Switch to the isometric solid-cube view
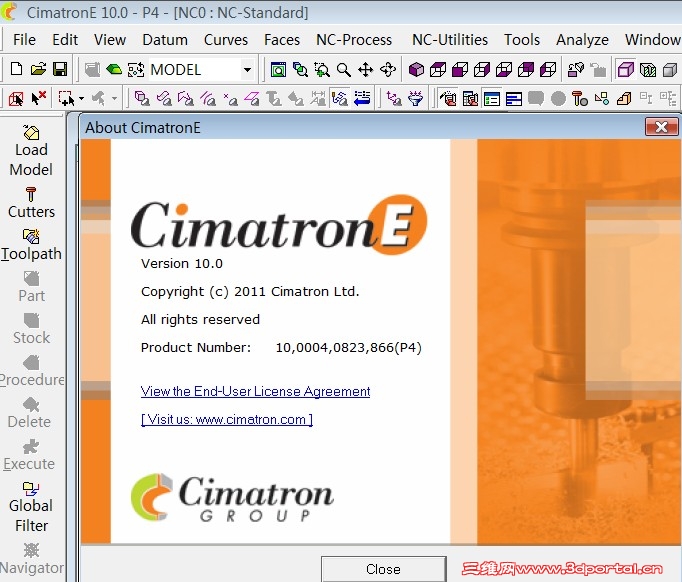The height and width of the screenshot is (582, 682). point(416,70)
